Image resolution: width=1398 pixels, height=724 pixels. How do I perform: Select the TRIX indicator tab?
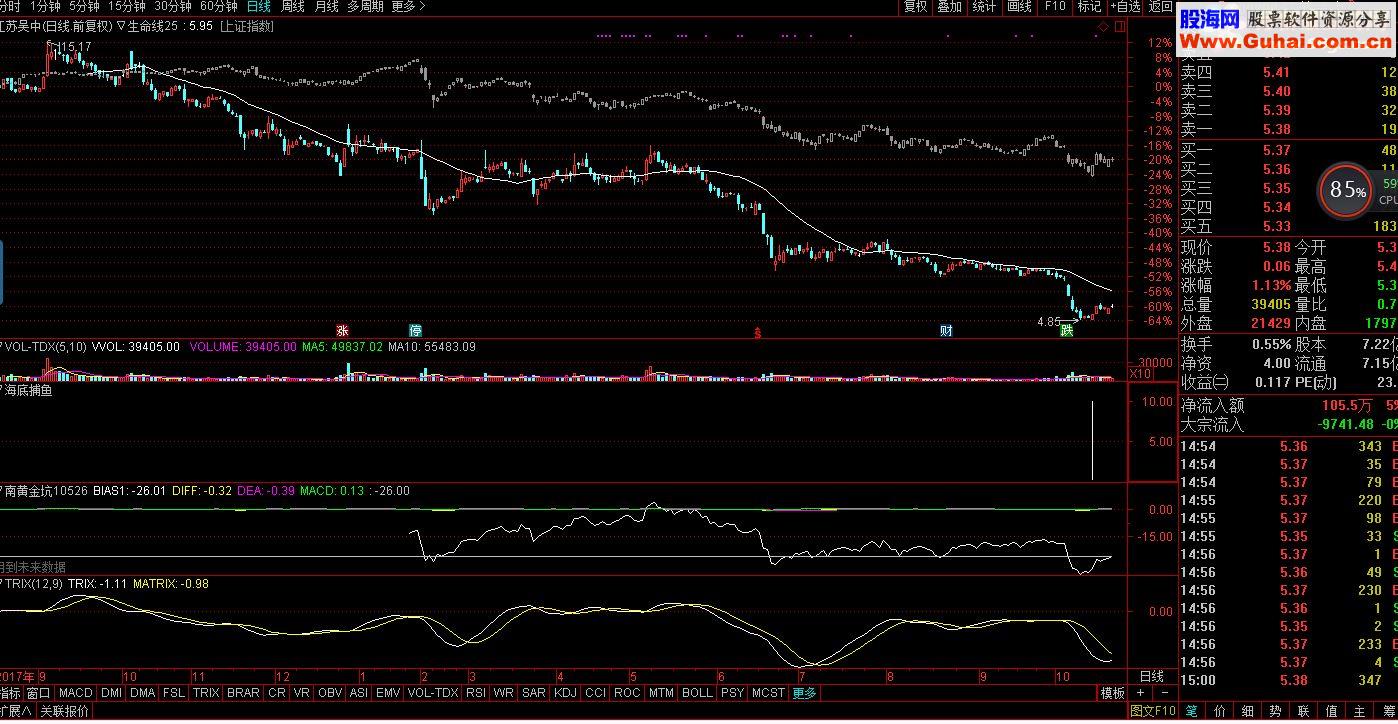[x=206, y=692]
